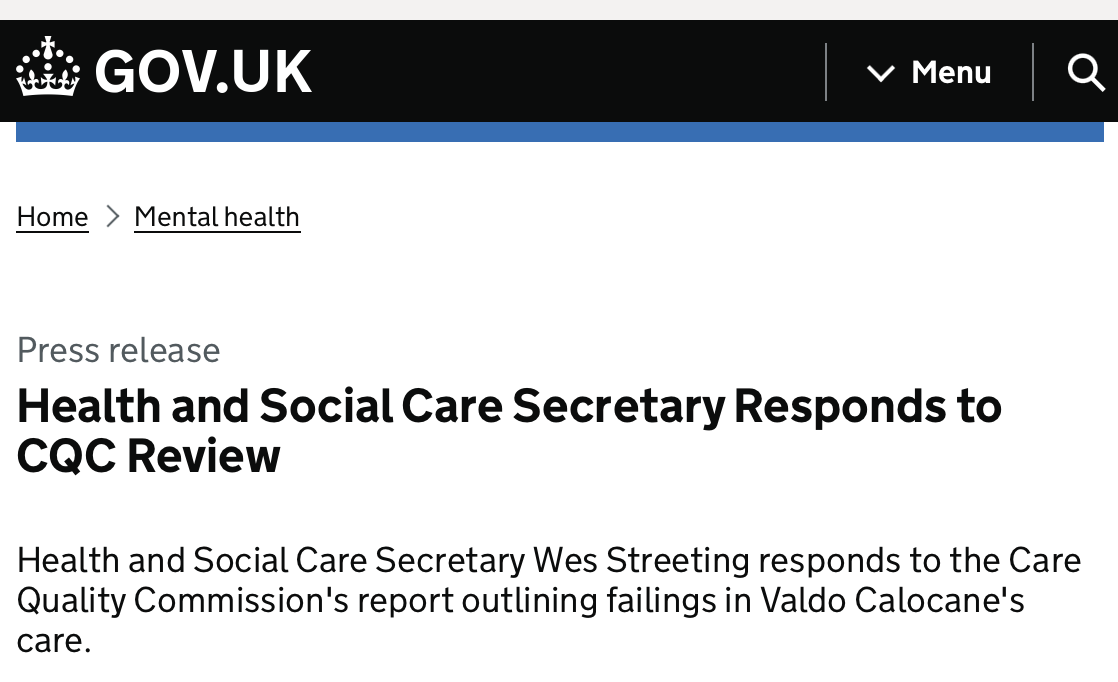Viewport: 1118px width, 682px height.
Task: Click the breadcrumb separator chevron
Action: coord(112,216)
